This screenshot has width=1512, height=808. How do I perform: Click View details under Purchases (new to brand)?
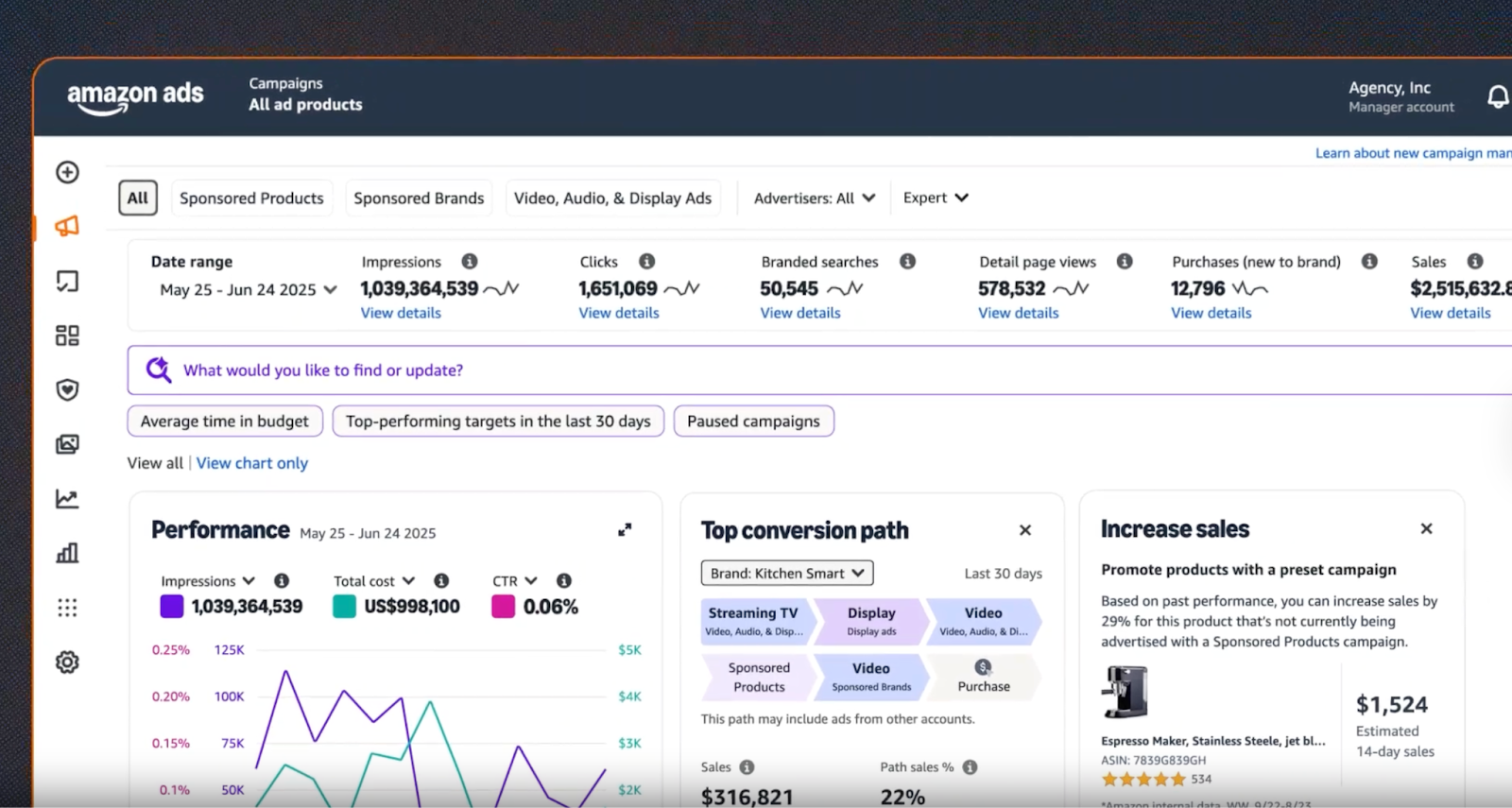coord(1211,313)
